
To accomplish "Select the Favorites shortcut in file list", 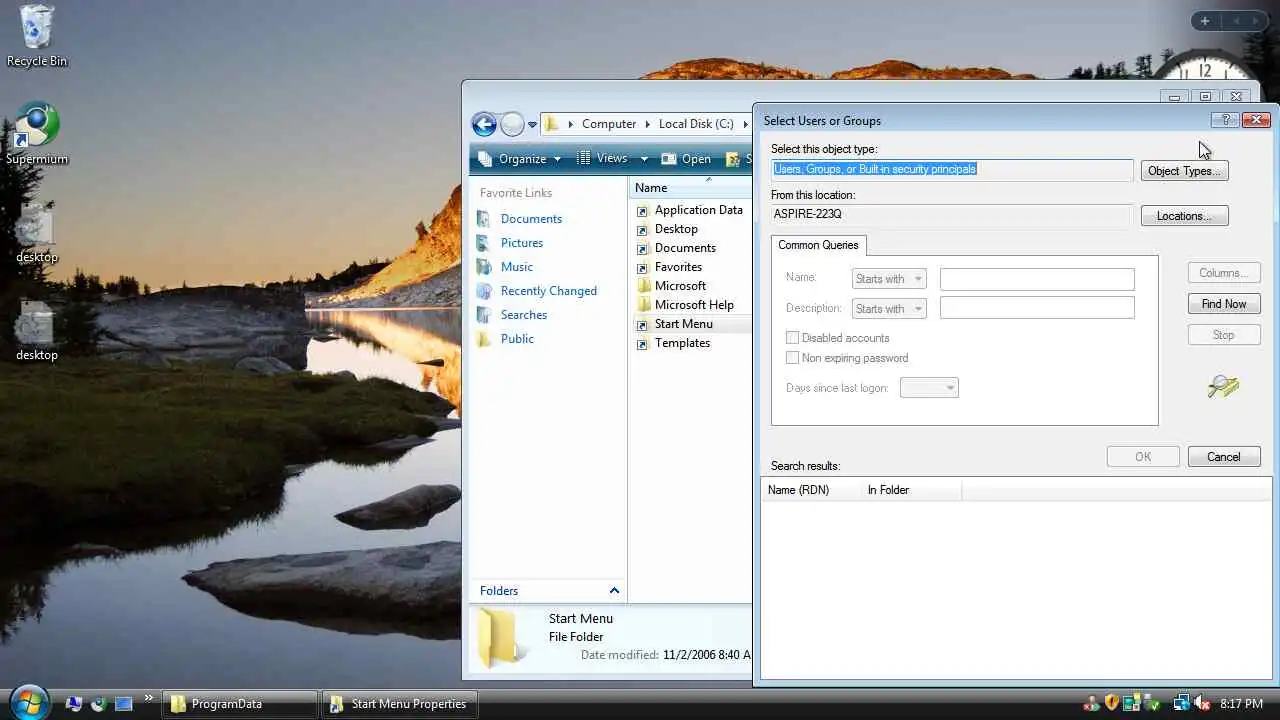I will [x=678, y=267].
